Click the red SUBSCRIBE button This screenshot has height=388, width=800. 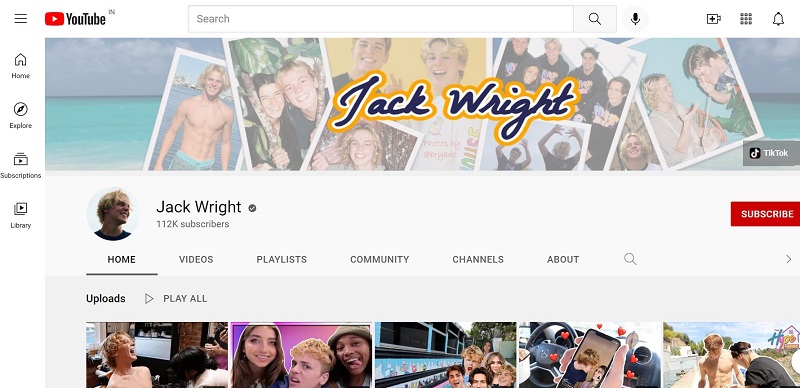point(765,214)
